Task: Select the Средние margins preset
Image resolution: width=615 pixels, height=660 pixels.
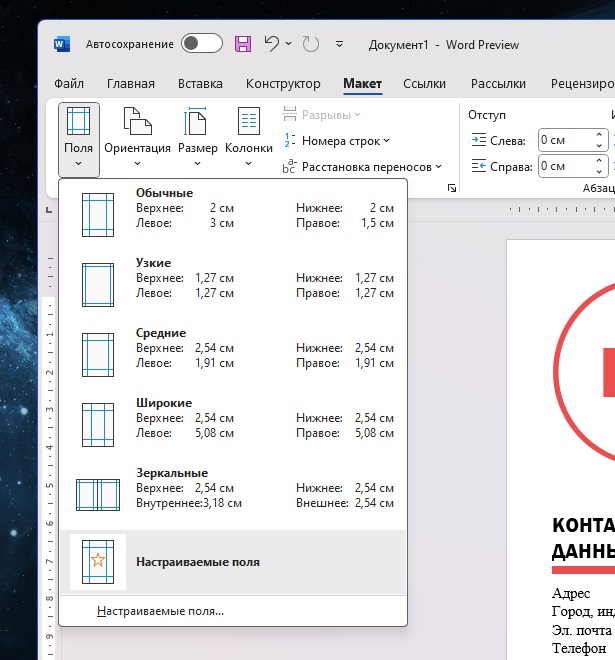Action: pos(233,354)
